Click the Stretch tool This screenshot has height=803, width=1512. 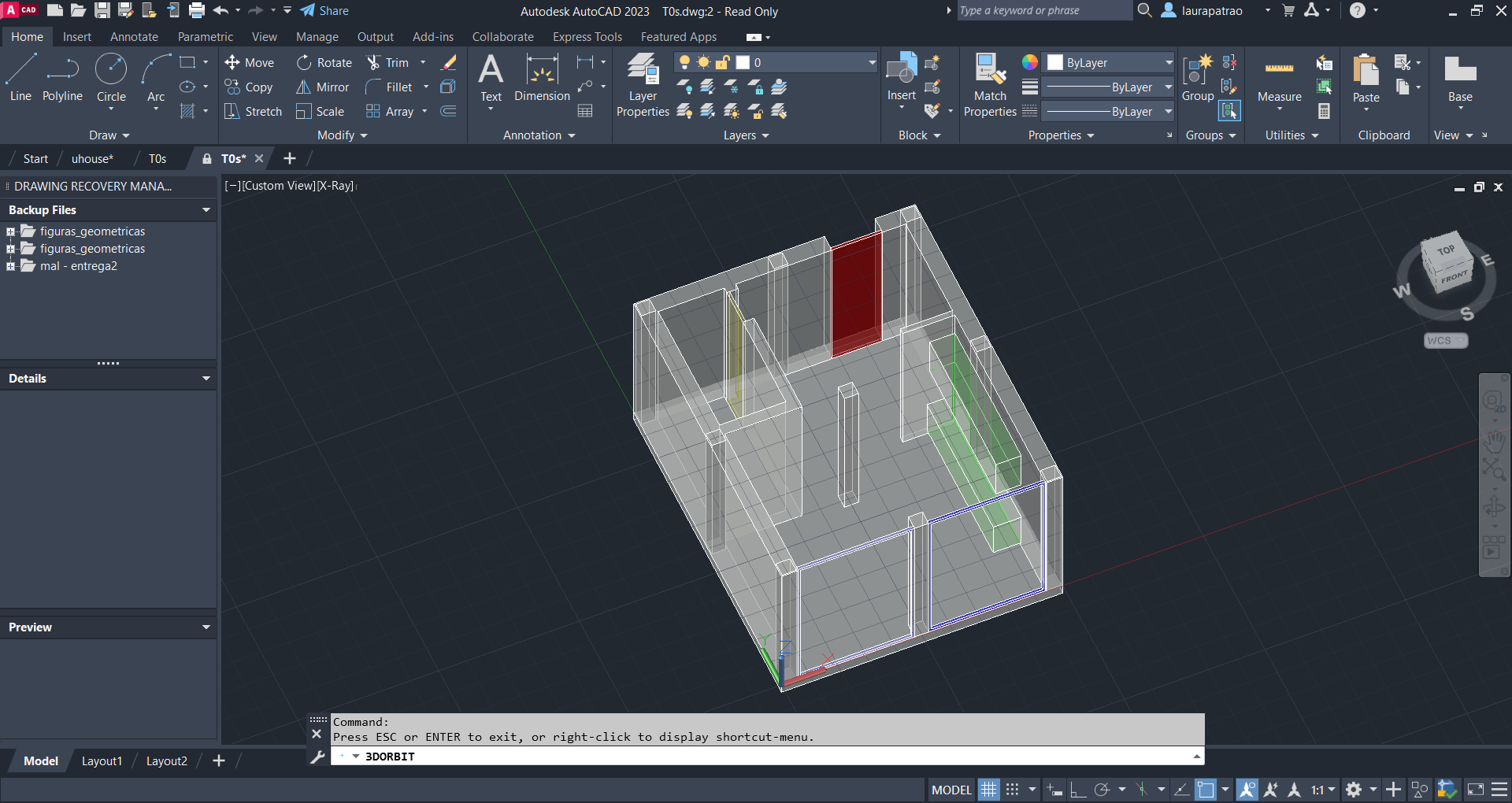[253, 111]
